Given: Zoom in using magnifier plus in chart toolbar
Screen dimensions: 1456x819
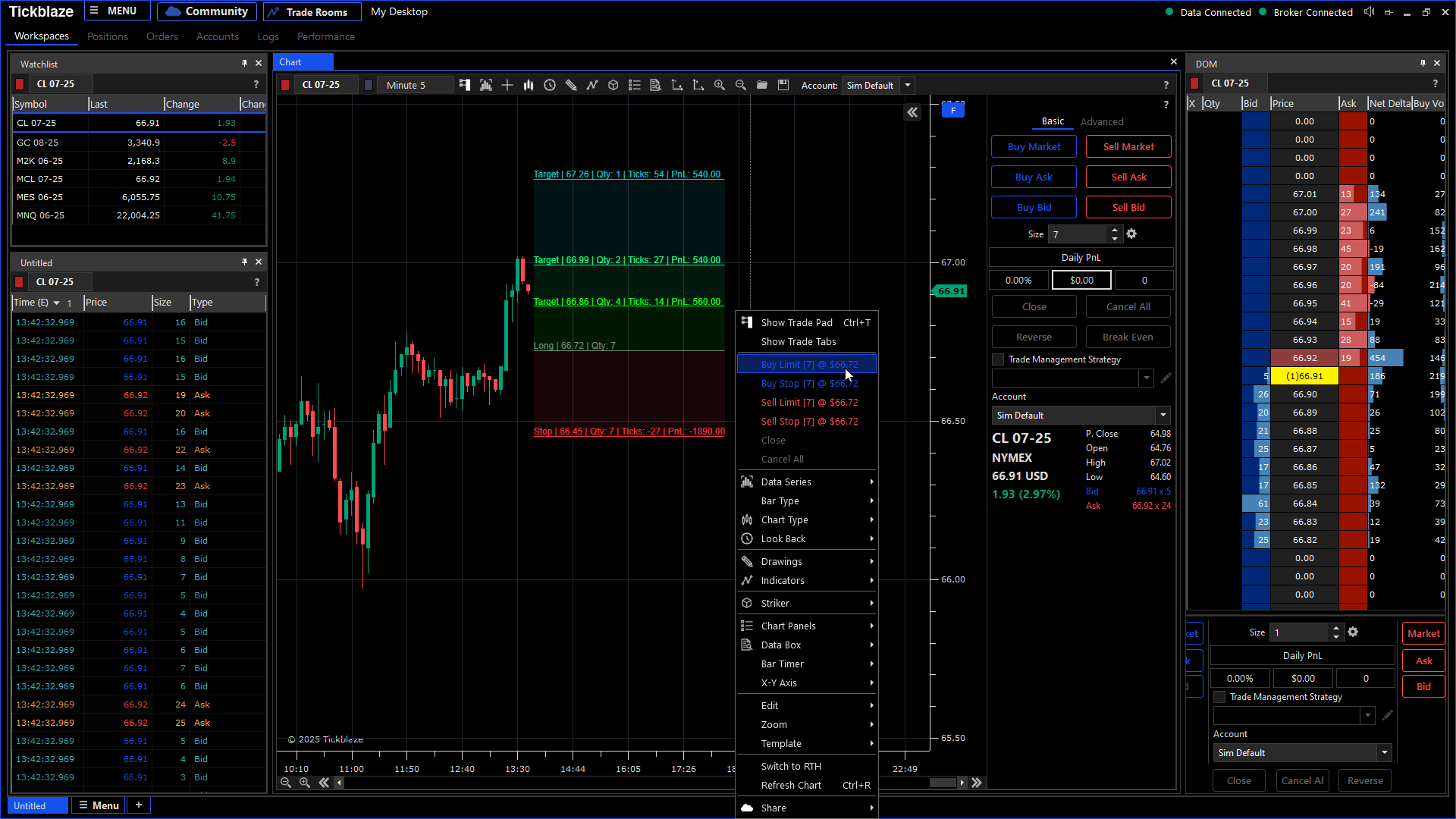Looking at the screenshot, I should pos(720,85).
